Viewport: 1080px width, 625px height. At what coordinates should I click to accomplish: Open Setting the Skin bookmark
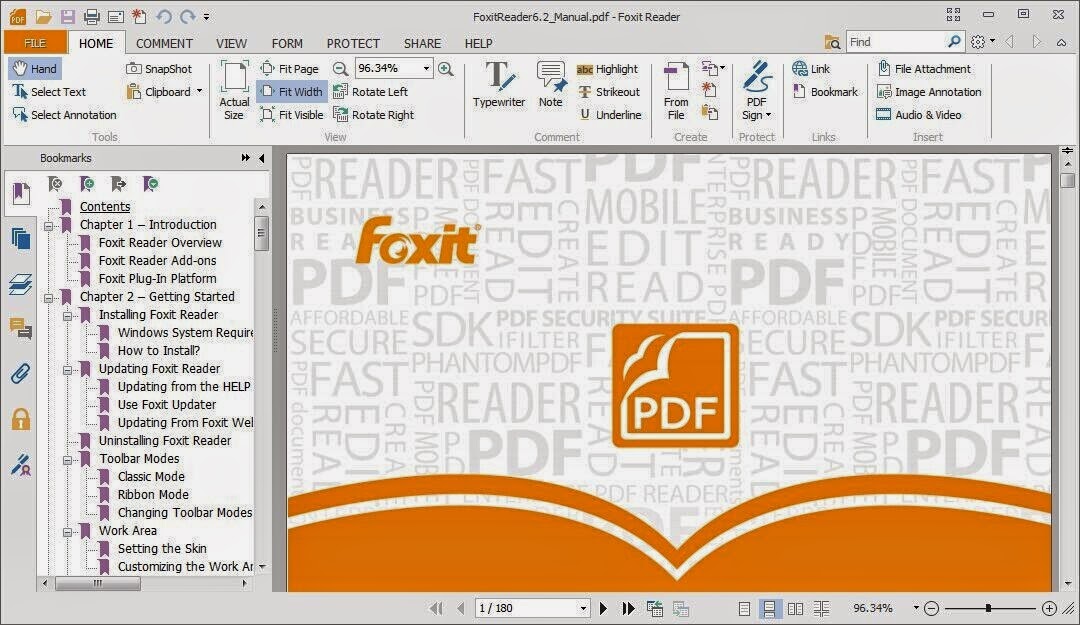pos(162,549)
